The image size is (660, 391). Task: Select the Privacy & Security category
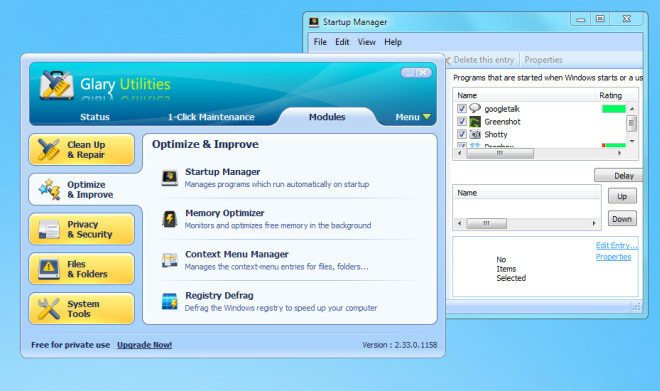coord(82,229)
